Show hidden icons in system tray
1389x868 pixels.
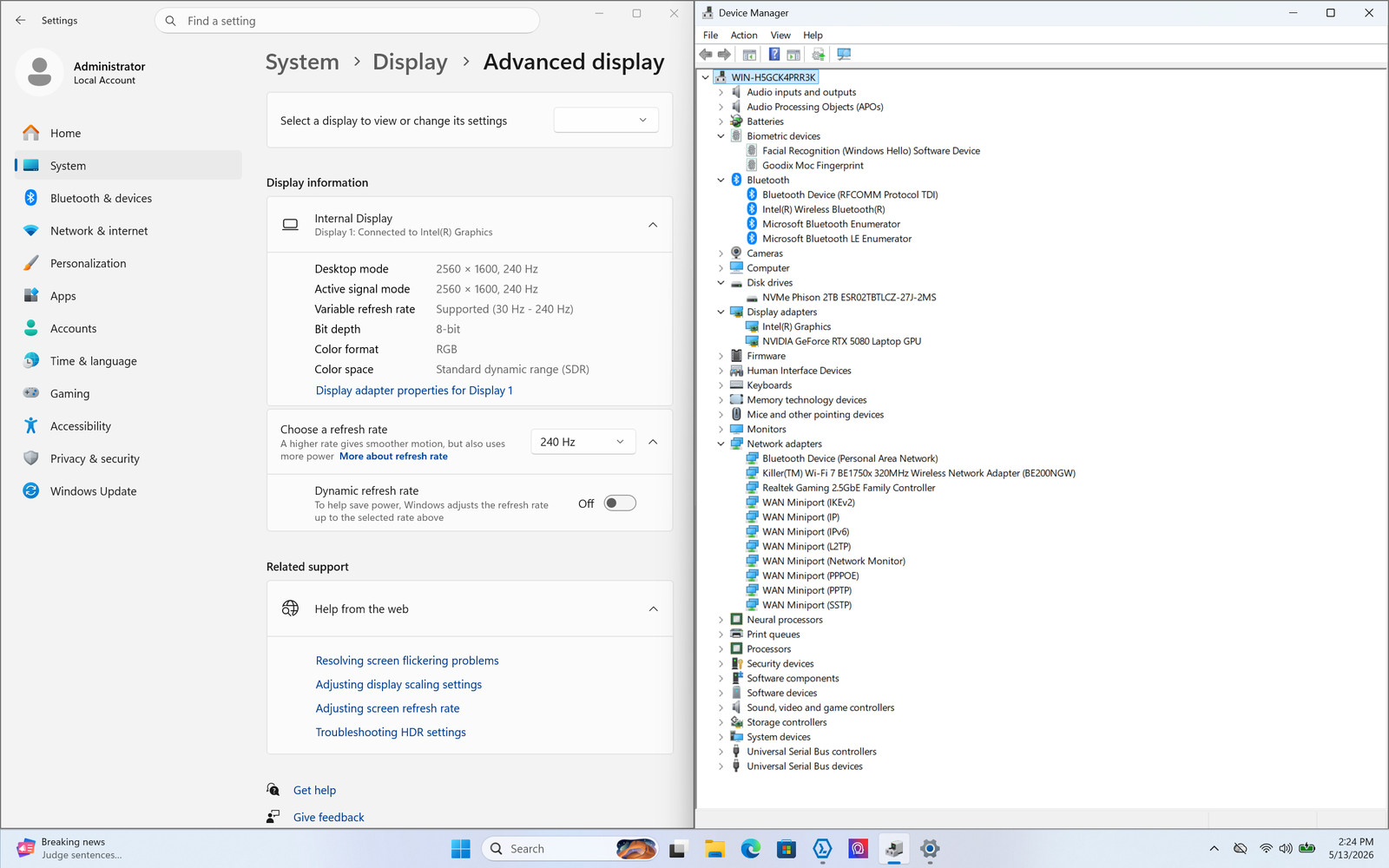coord(1215,849)
